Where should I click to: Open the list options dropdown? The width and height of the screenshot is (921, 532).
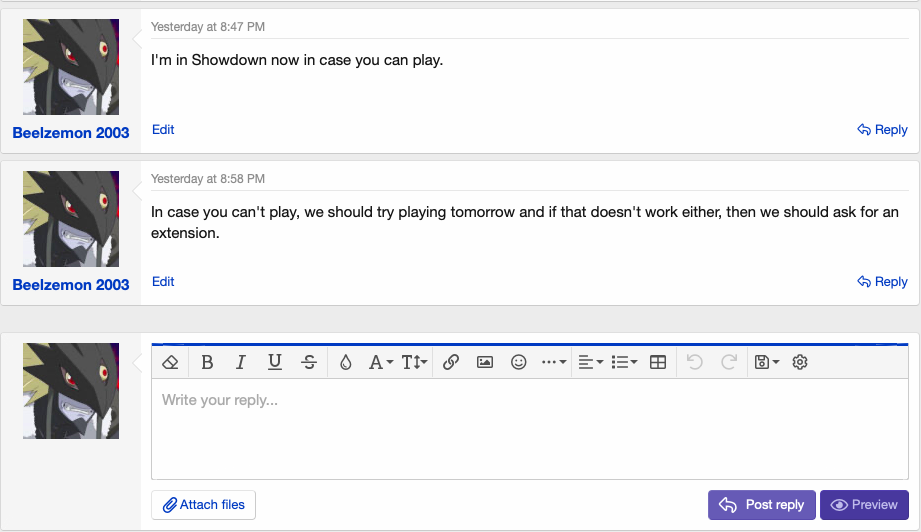tap(624, 362)
